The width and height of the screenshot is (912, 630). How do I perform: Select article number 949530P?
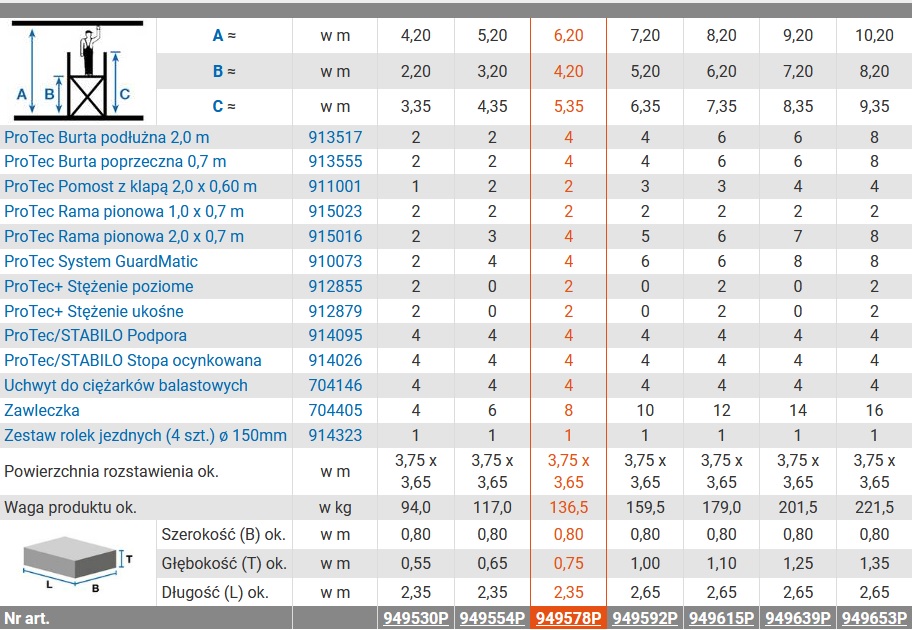point(416,618)
